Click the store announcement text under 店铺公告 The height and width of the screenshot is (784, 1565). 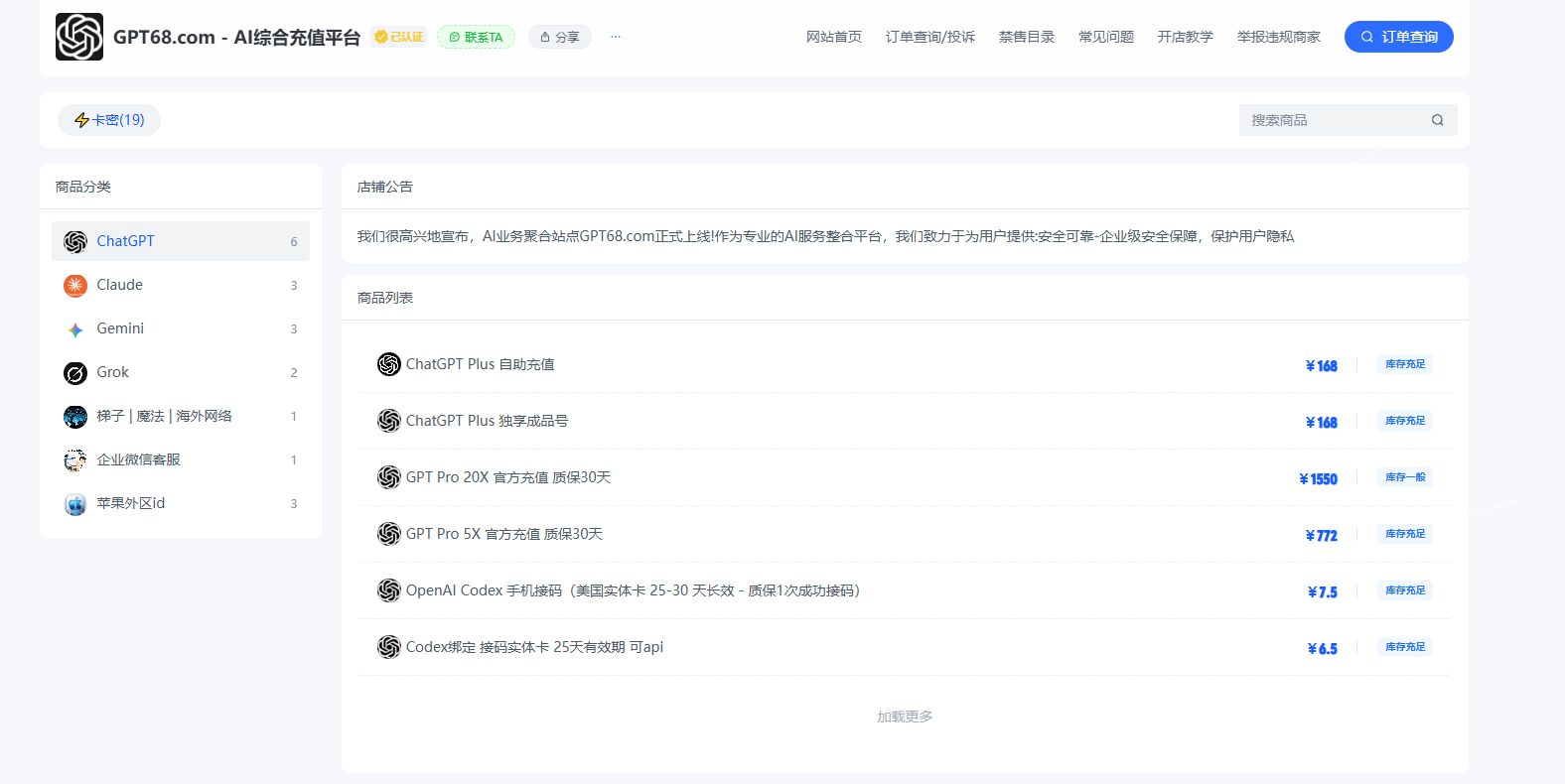point(825,236)
